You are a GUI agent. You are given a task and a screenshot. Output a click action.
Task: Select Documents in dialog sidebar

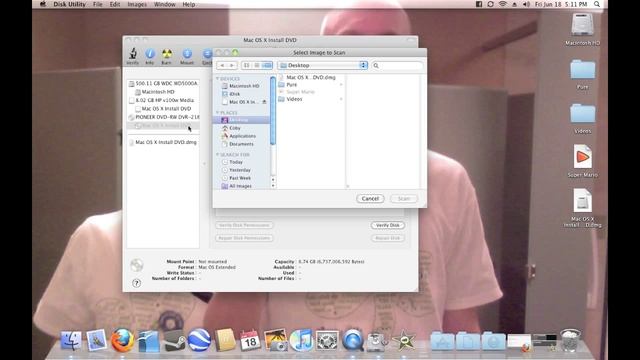(x=241, y=144)
